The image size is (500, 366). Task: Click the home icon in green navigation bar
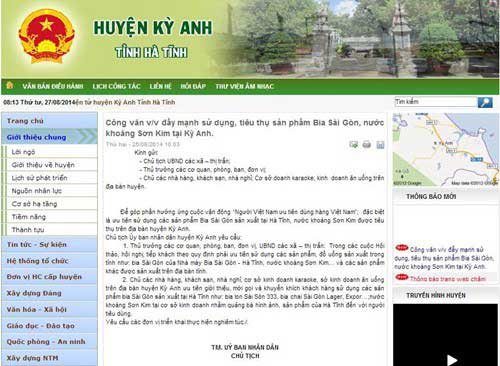[x=10, y=85]
